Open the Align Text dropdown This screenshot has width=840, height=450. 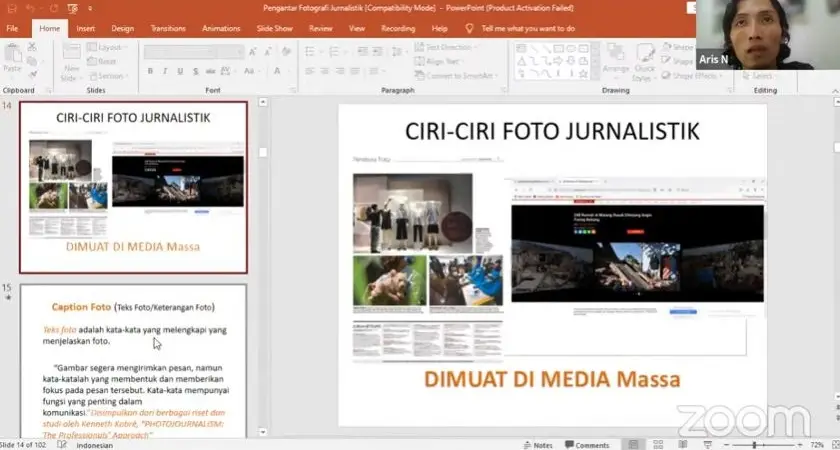(x=440, y=62)
